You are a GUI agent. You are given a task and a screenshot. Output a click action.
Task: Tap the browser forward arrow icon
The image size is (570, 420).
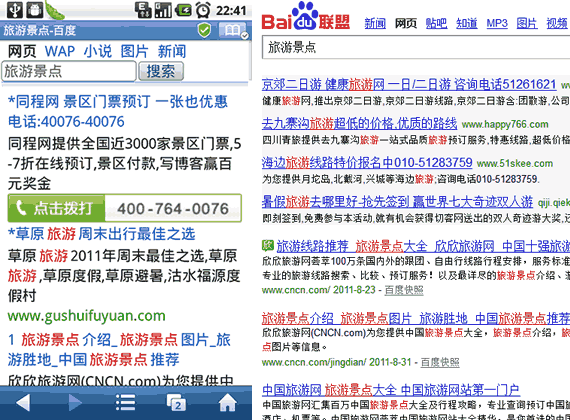coord(75,403)
